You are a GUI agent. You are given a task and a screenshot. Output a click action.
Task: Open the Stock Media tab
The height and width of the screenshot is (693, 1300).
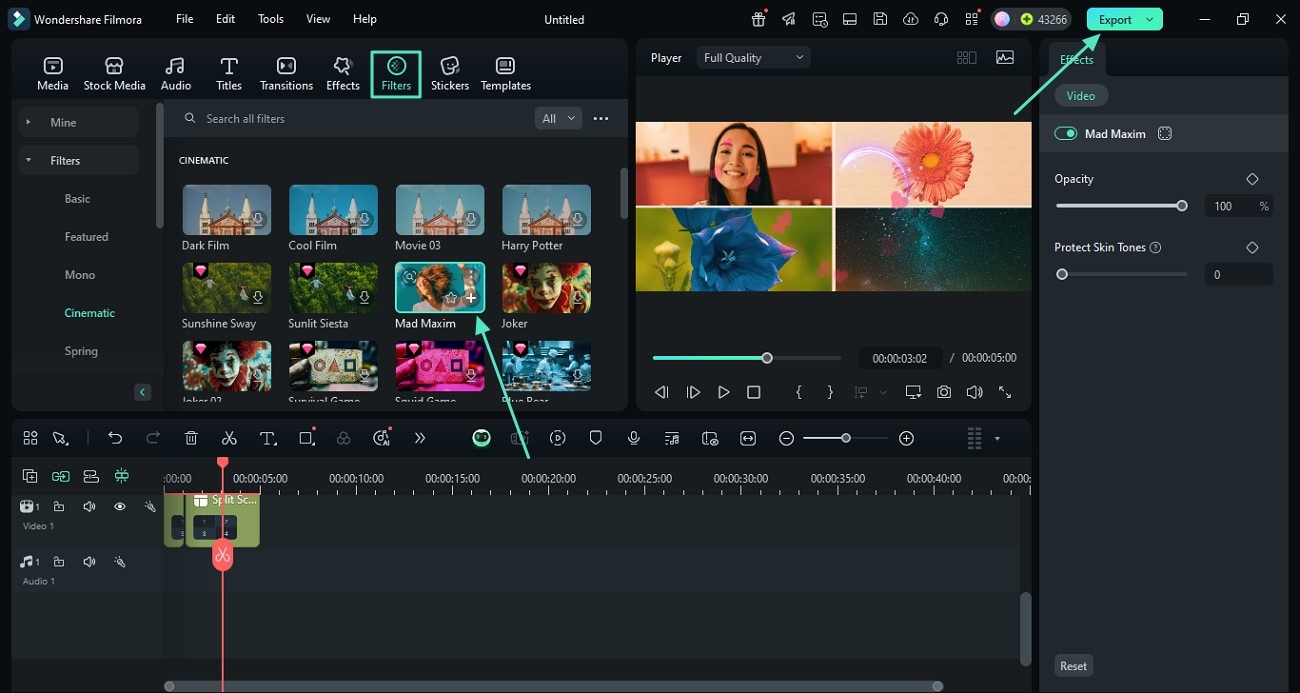click(114, 74)
